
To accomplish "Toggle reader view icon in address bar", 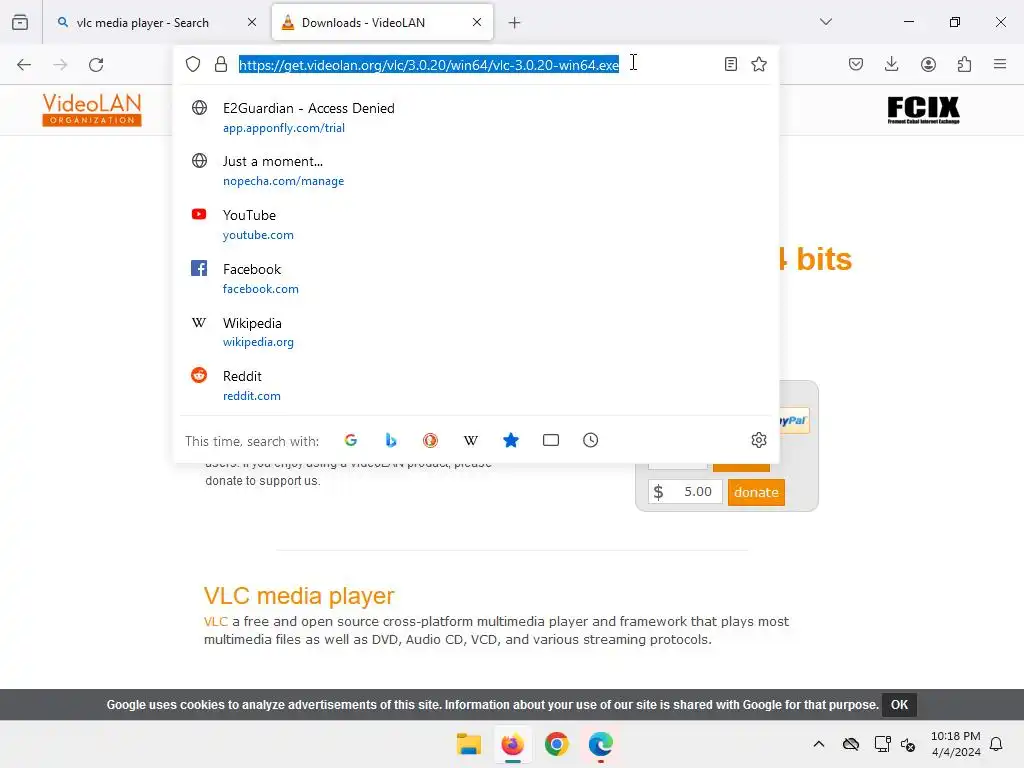I will (731, 64).
